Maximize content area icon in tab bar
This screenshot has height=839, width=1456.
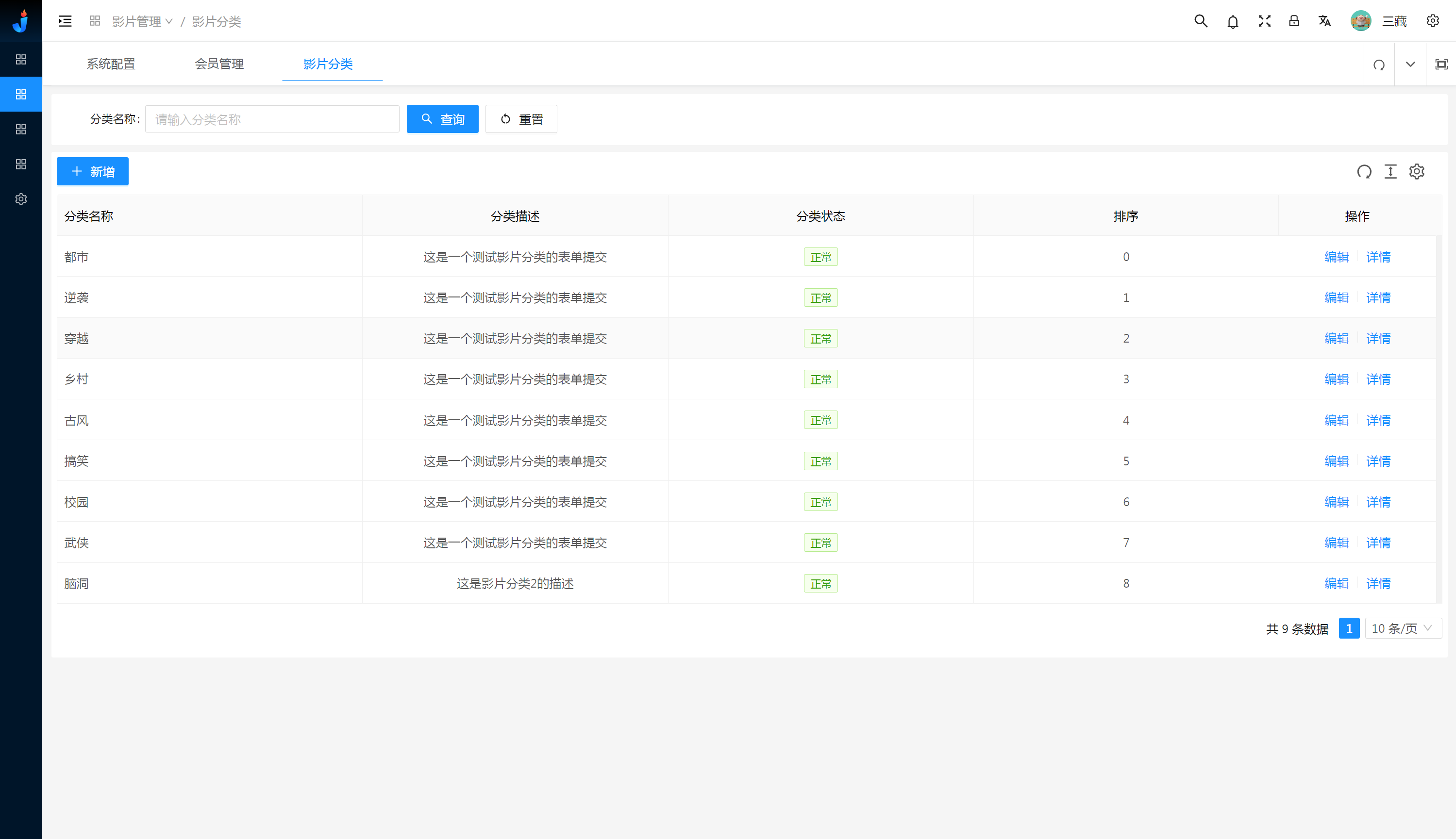pyautogui.click(x=1441, y=64)
